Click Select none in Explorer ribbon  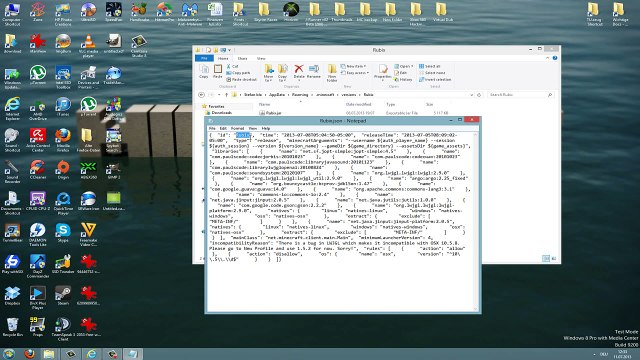click(x=432, y=73)
